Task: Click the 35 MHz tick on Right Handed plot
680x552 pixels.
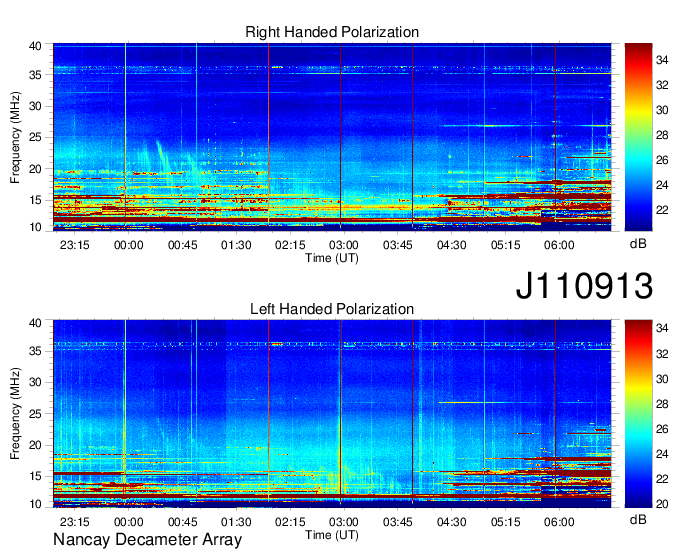Action: 35,75
